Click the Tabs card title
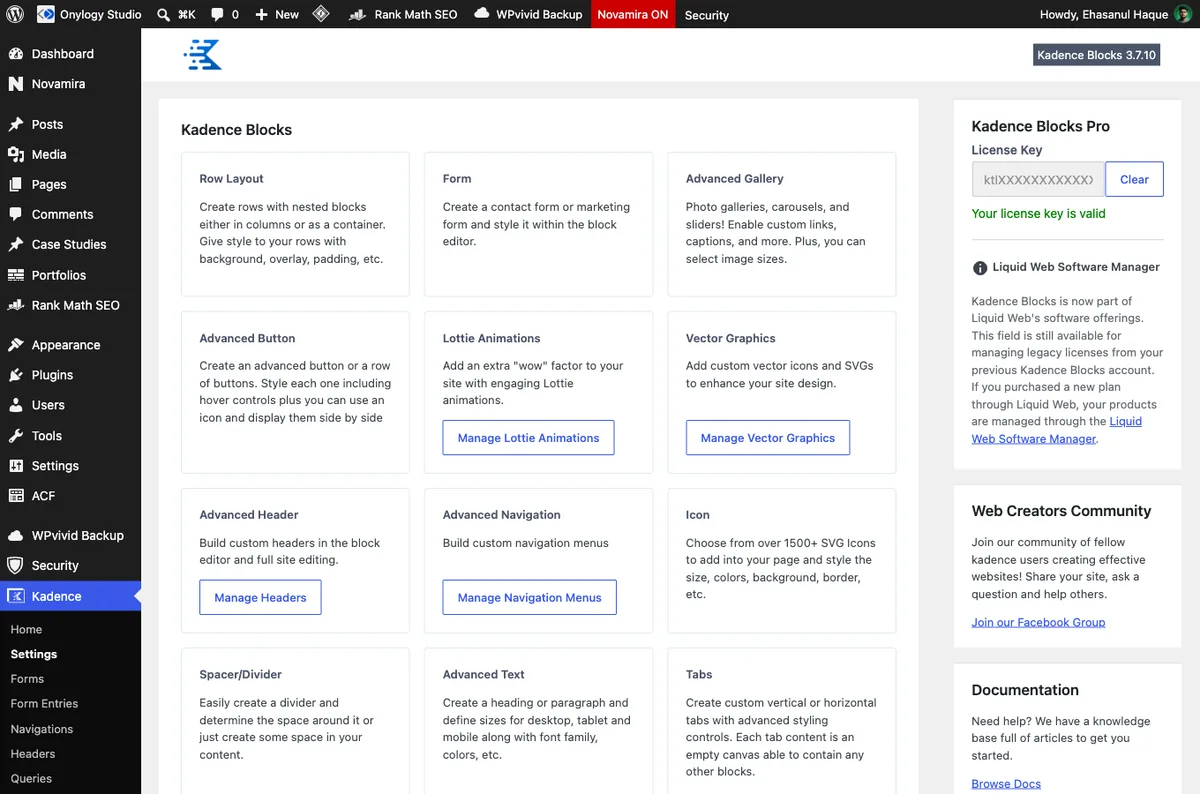 point(699,674)
